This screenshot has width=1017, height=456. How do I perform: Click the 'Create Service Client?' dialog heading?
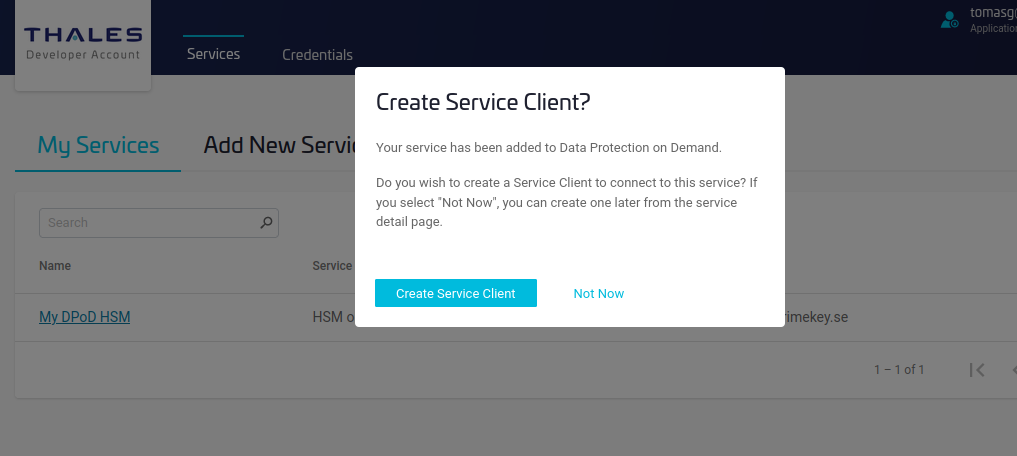[483, 102]
